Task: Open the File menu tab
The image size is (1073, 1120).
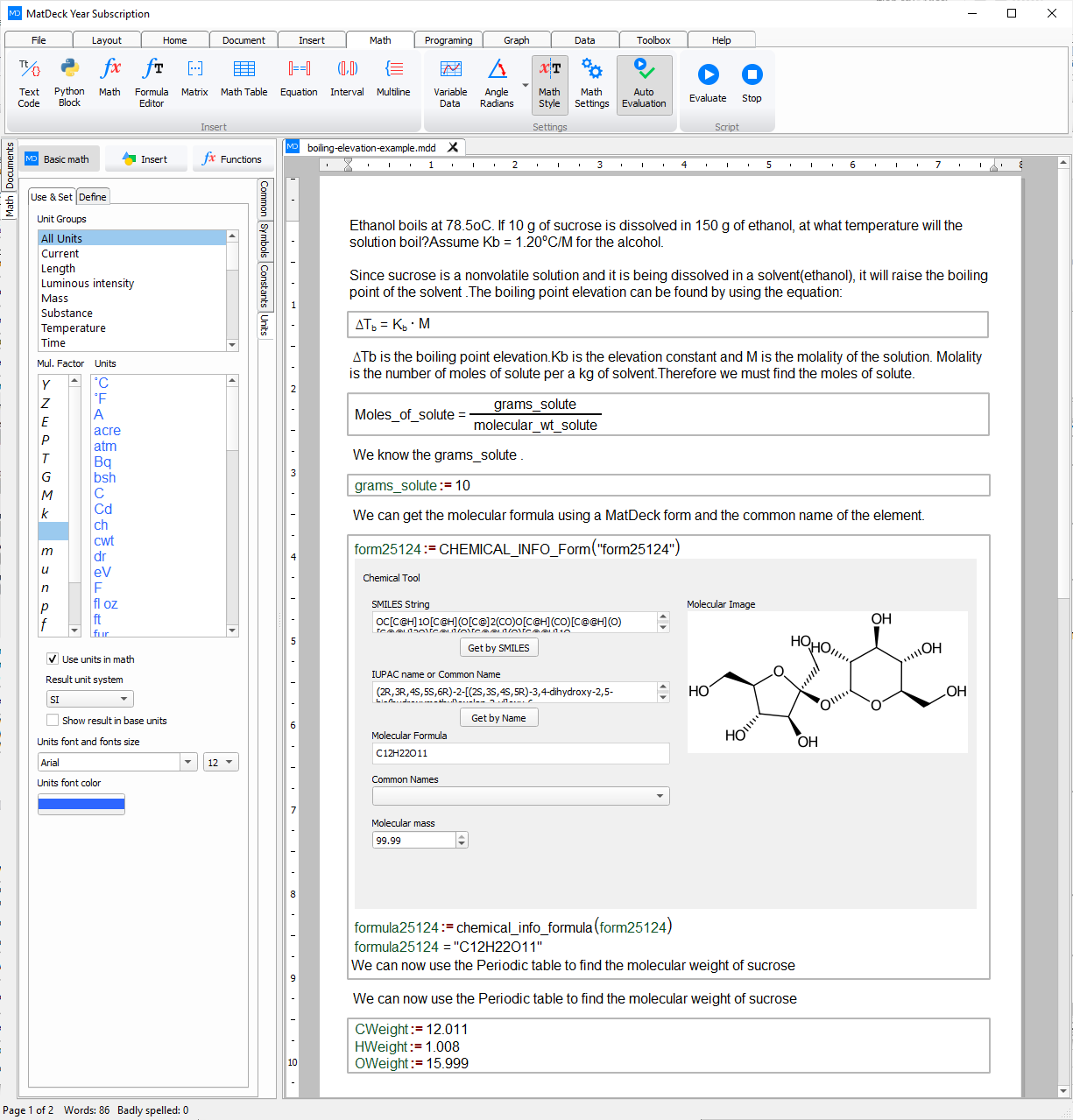Action: (39, 39)
